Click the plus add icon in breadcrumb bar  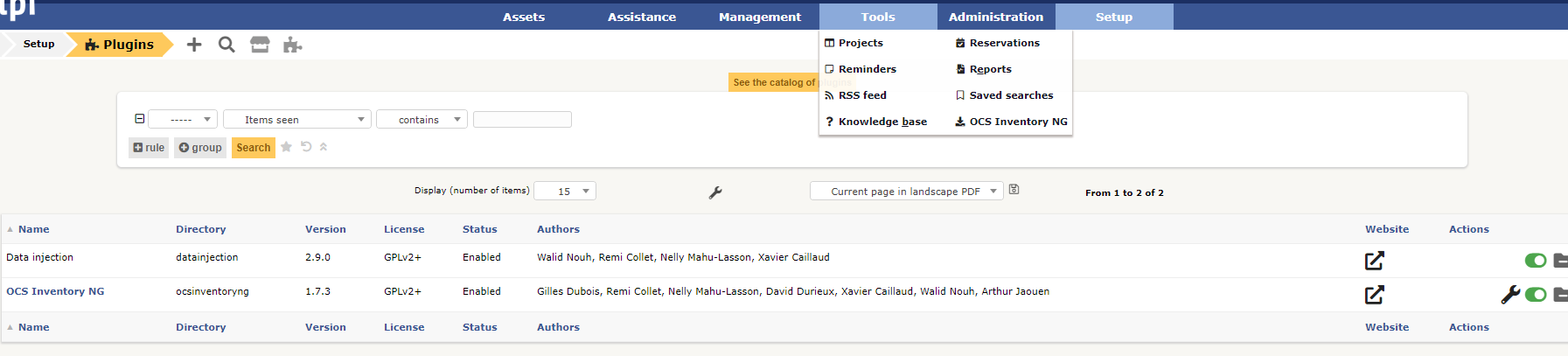194,45
